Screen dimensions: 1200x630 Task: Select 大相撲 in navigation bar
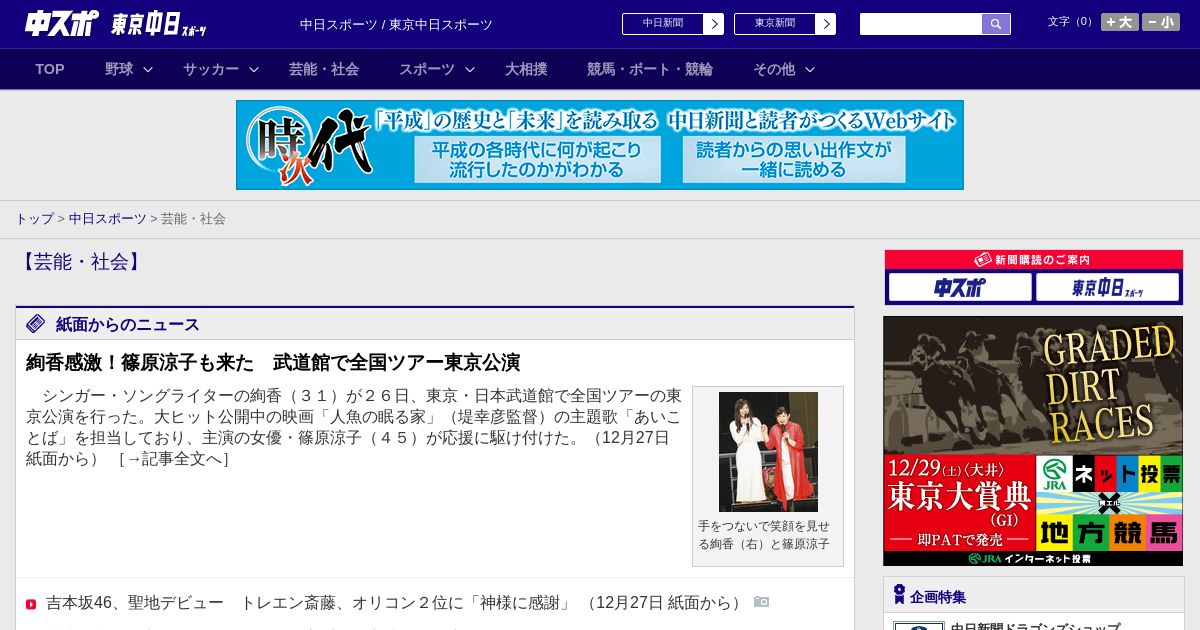pos(526,69)
